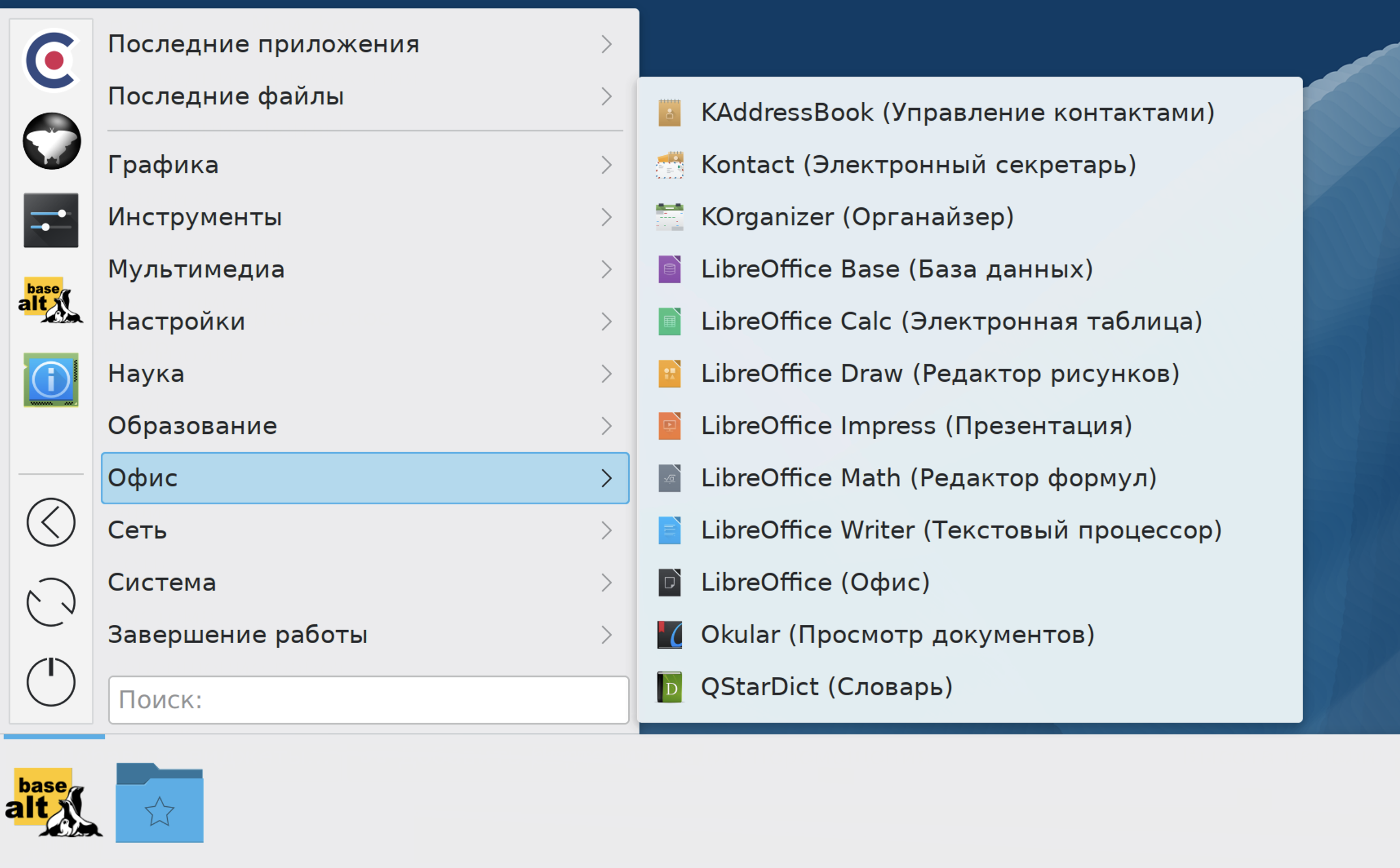Open the Настройки menu category
This screenshot has width=1400, height=868.
(365, 322)
